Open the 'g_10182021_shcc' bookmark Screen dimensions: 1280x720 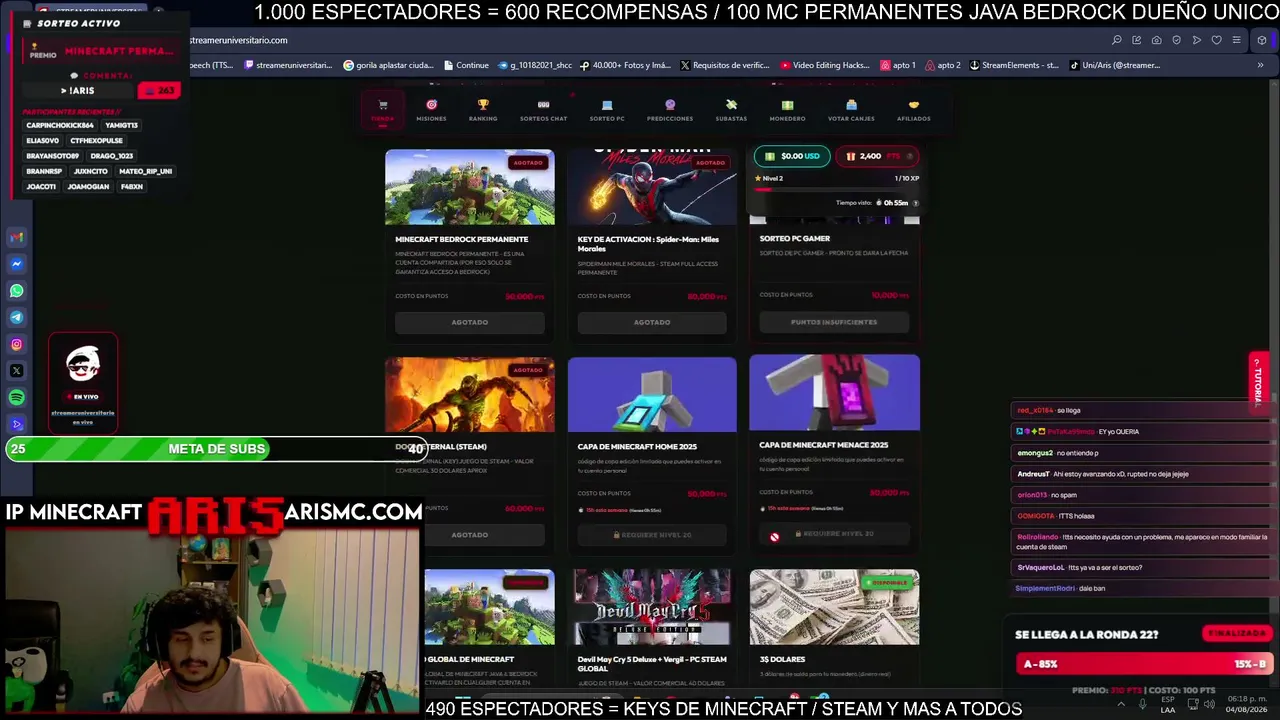pyautogui.click(x=534, y=65)
